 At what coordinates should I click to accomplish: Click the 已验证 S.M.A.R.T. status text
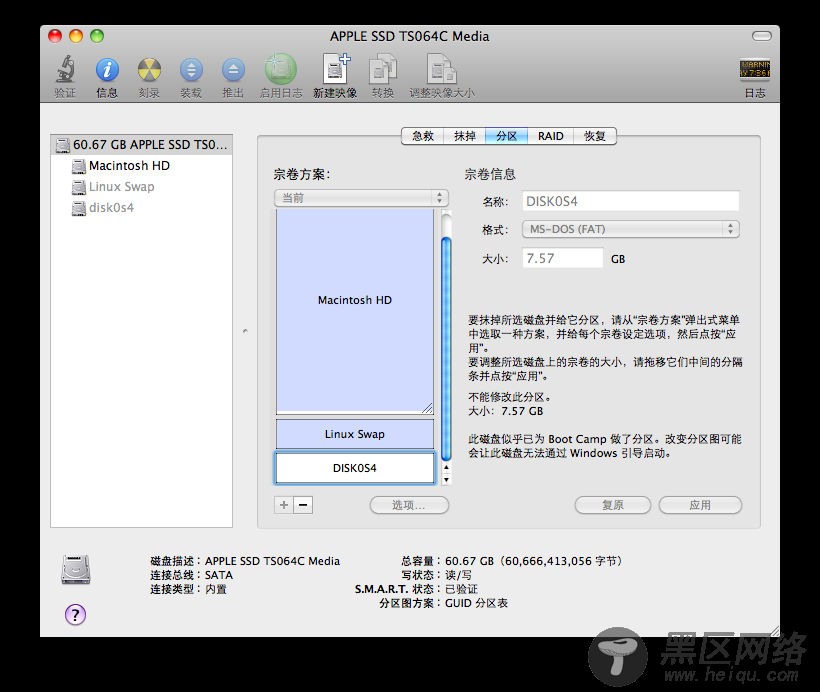tap(461, 589)
